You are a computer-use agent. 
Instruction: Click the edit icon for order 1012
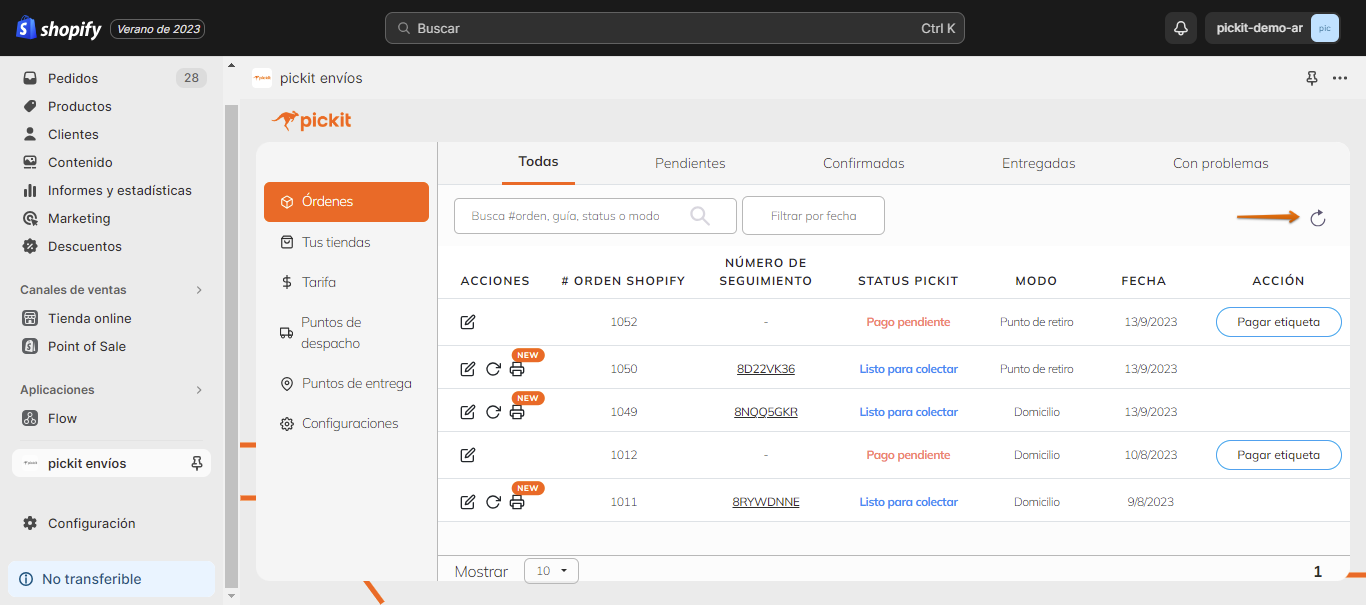click(468, 455)
